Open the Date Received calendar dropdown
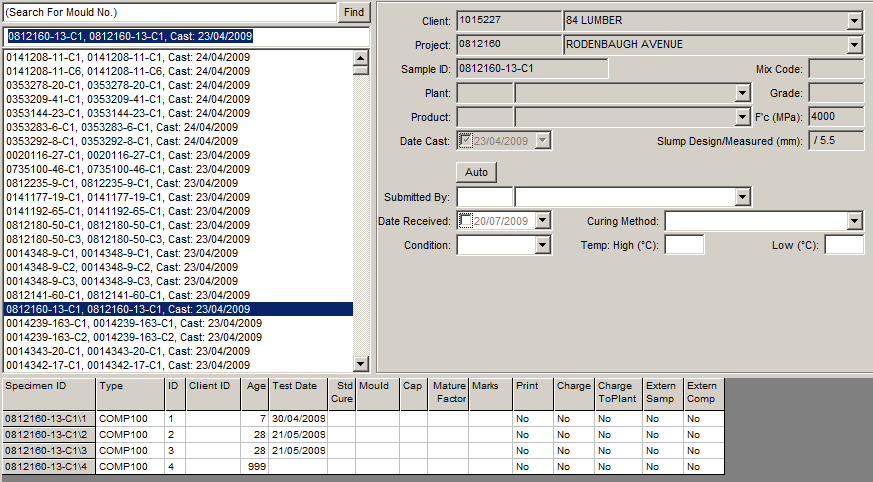This screenshot has width=873, height=482. click(x=542, y=221)
